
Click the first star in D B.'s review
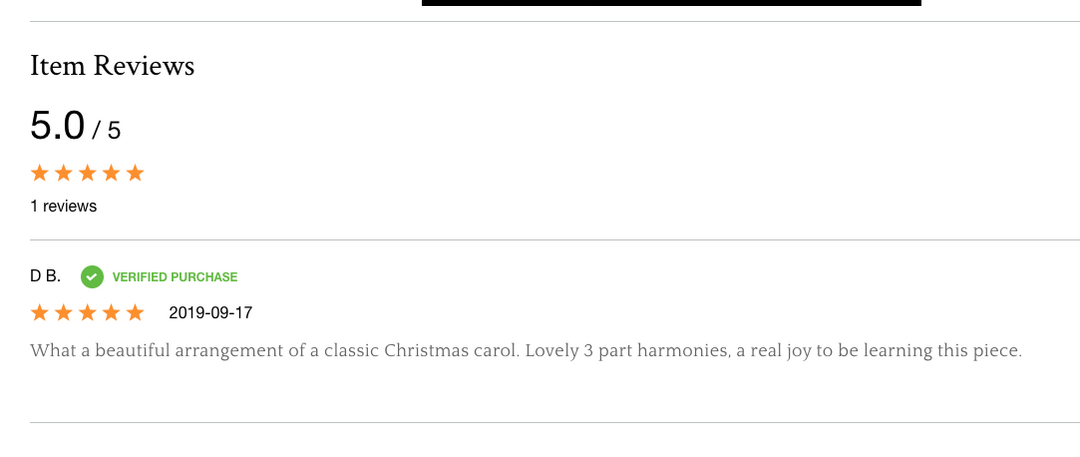point(40,313)
